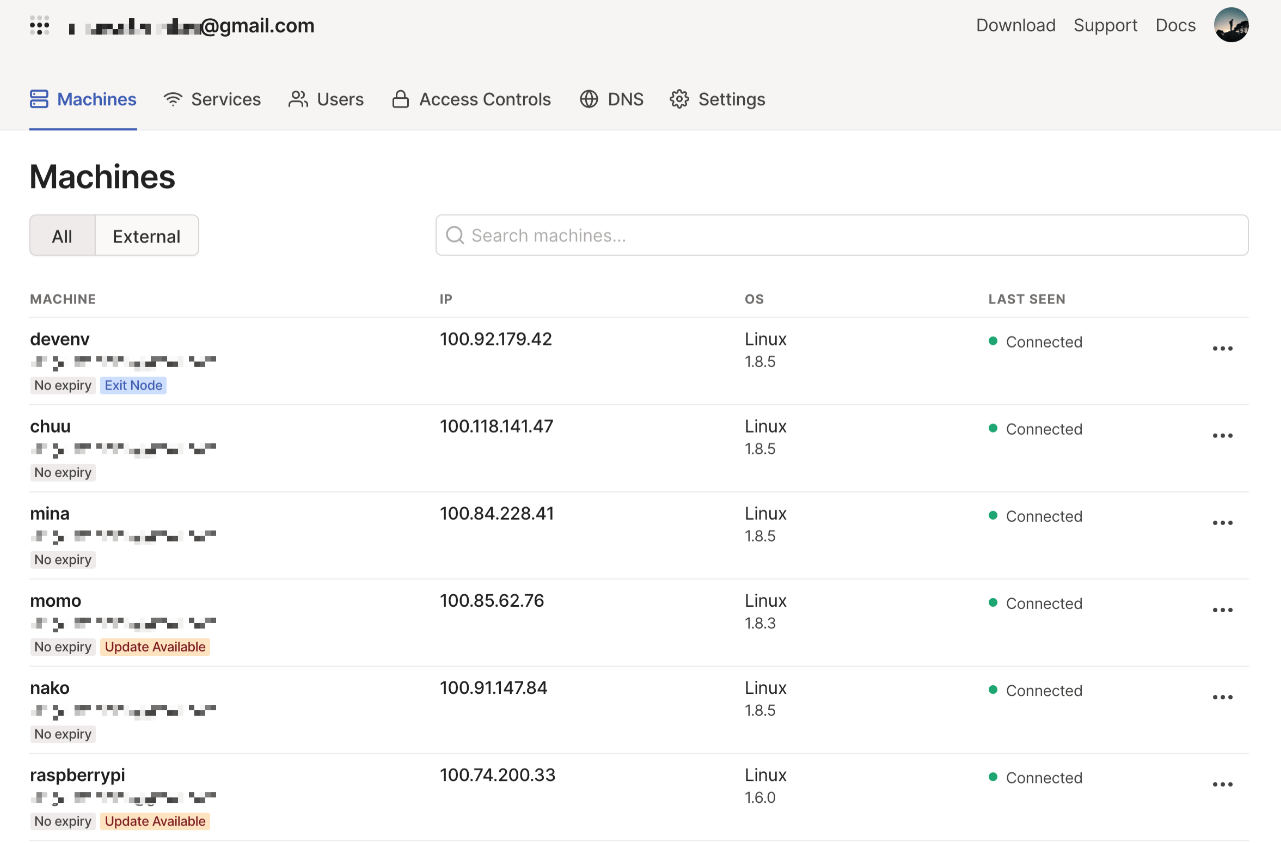1281x843 pixels.
Task: Switch to the Services tab
Action: coord(212,99)
